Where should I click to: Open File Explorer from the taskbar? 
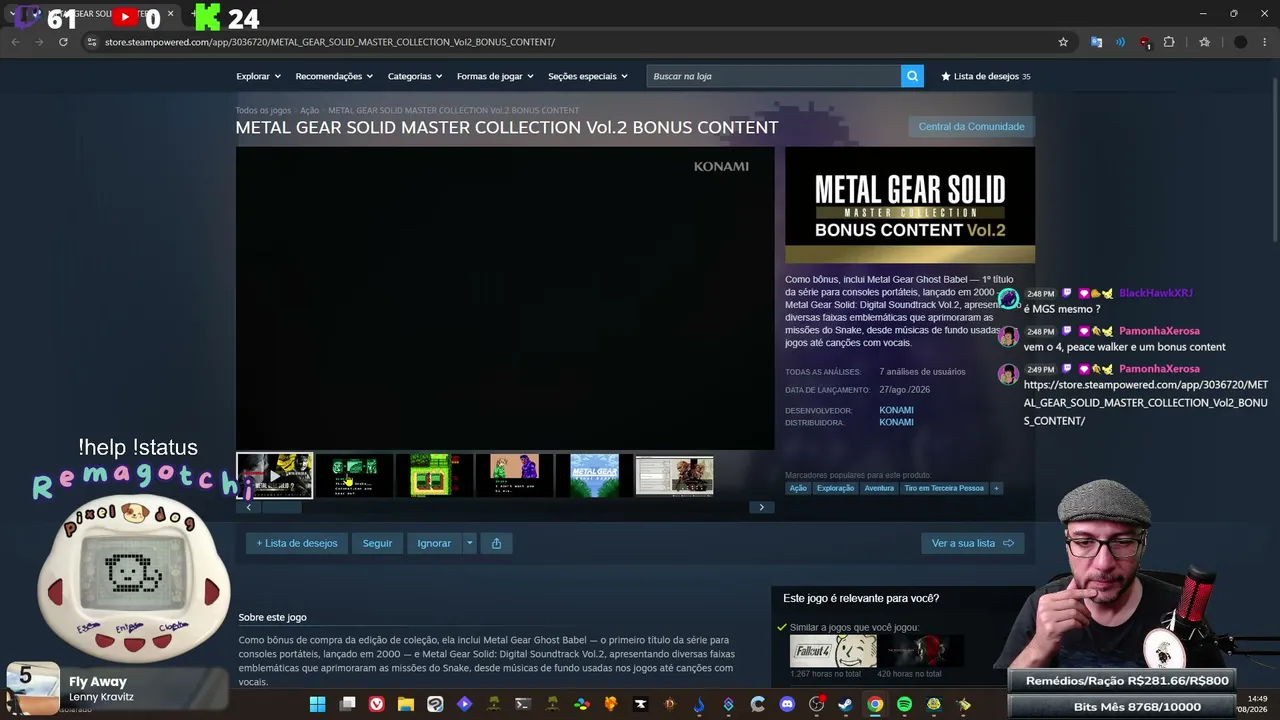click(x=406, y=704)
